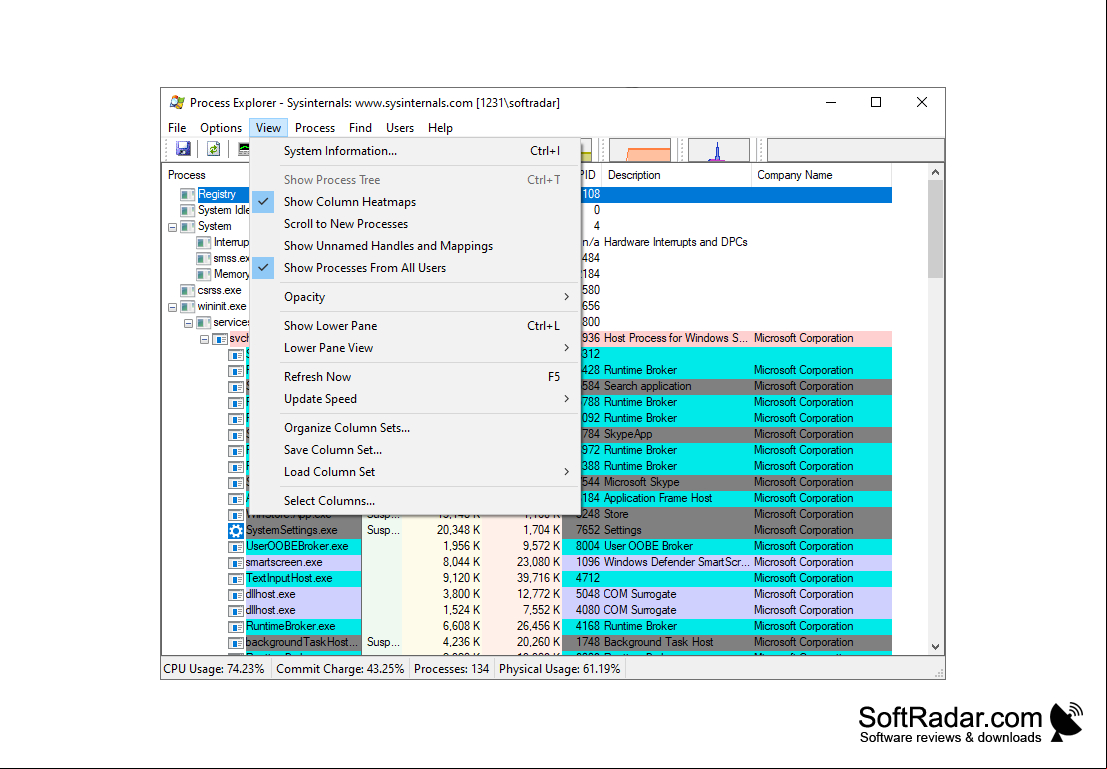Image resolution: width=1107 pixels, height=769 pixels.
Task: Click the smartscreen.exe process icon
Action: click(236, 563)
